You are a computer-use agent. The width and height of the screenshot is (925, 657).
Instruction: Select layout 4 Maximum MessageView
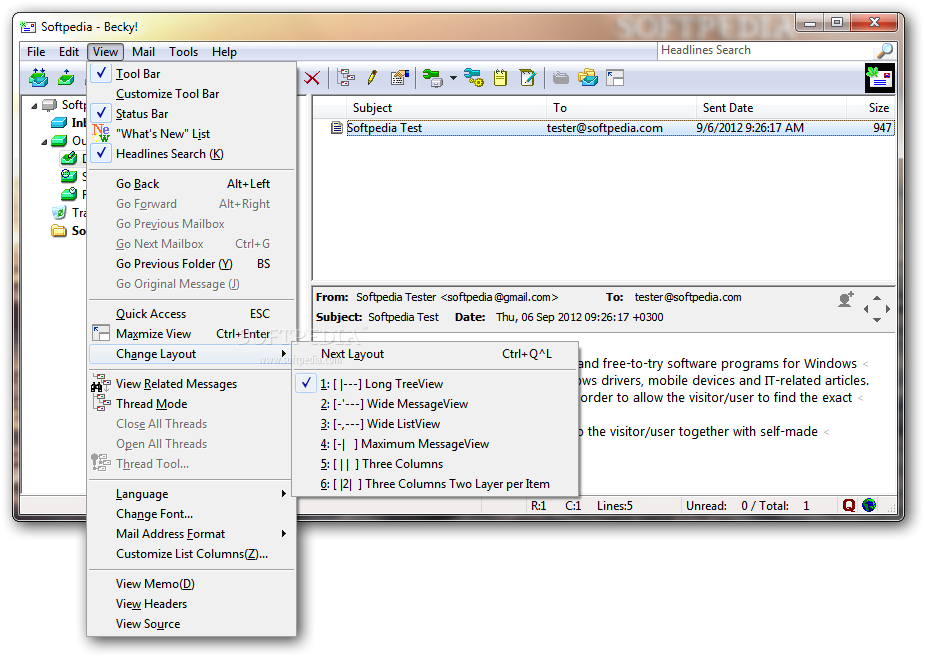[x=435, y=445]
